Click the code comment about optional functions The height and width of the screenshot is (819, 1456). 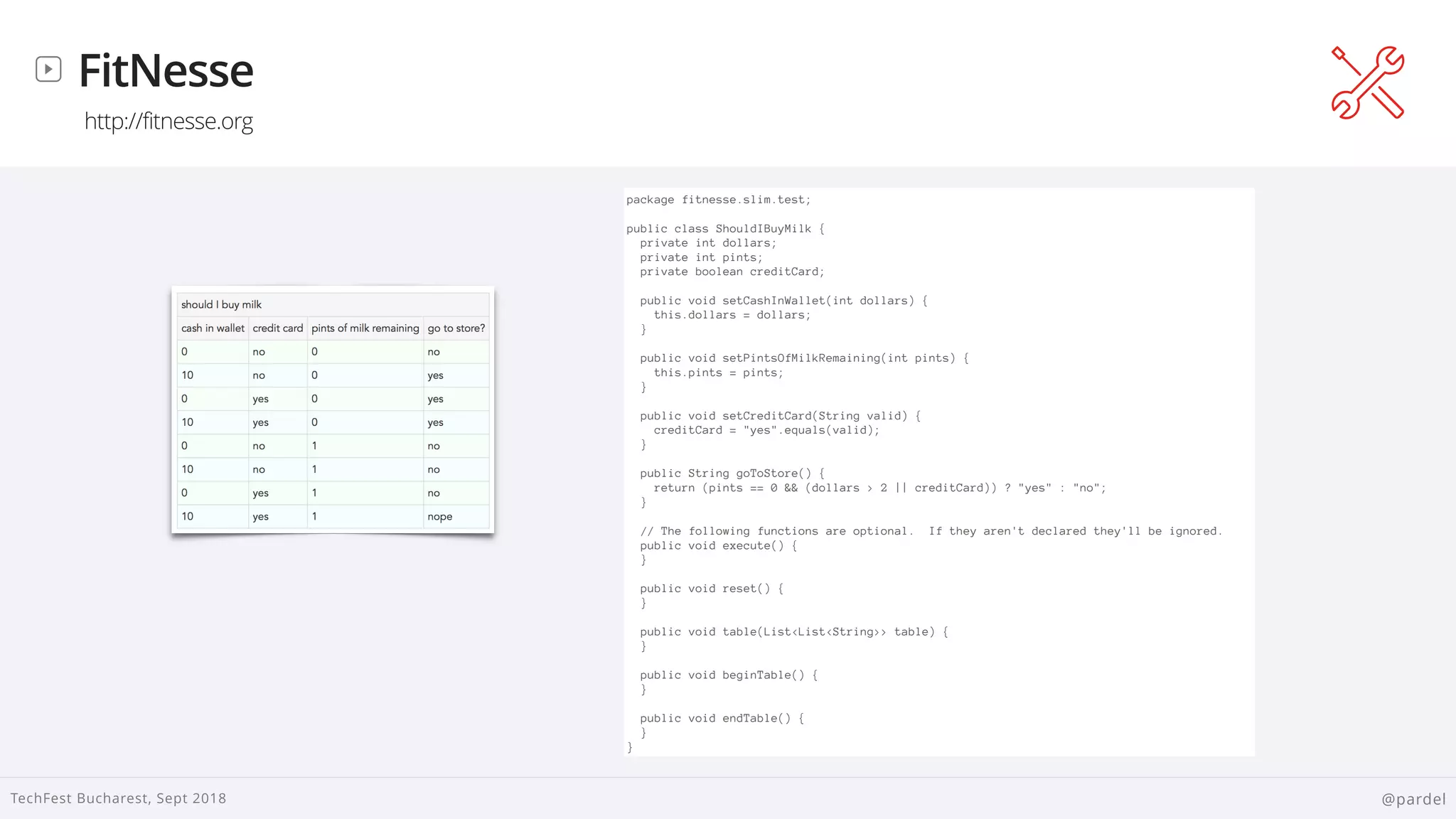click(931, 531)
